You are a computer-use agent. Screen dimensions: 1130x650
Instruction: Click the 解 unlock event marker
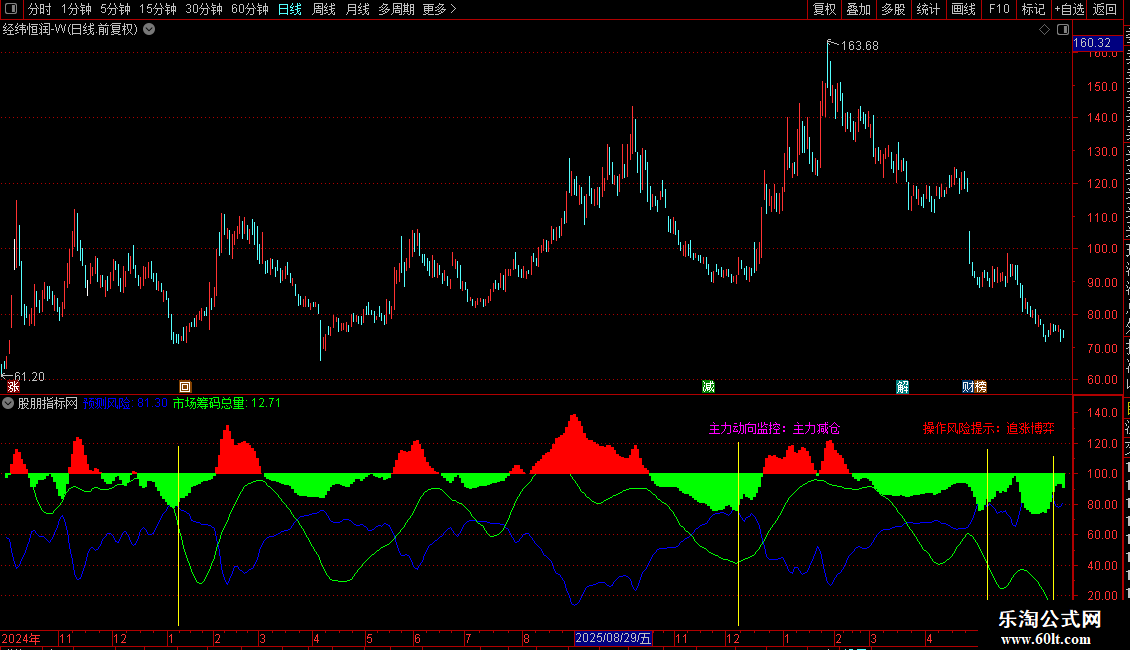pyautogui.click(x=902, y=387)
